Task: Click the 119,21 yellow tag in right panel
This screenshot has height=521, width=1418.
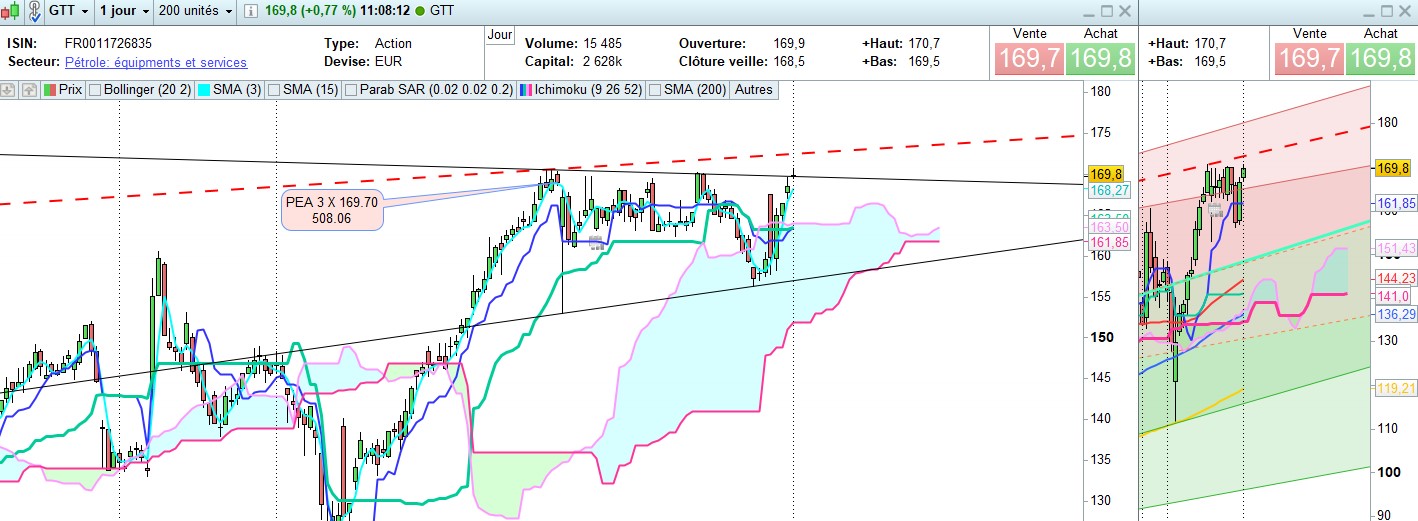Action: coord(1397,388)
